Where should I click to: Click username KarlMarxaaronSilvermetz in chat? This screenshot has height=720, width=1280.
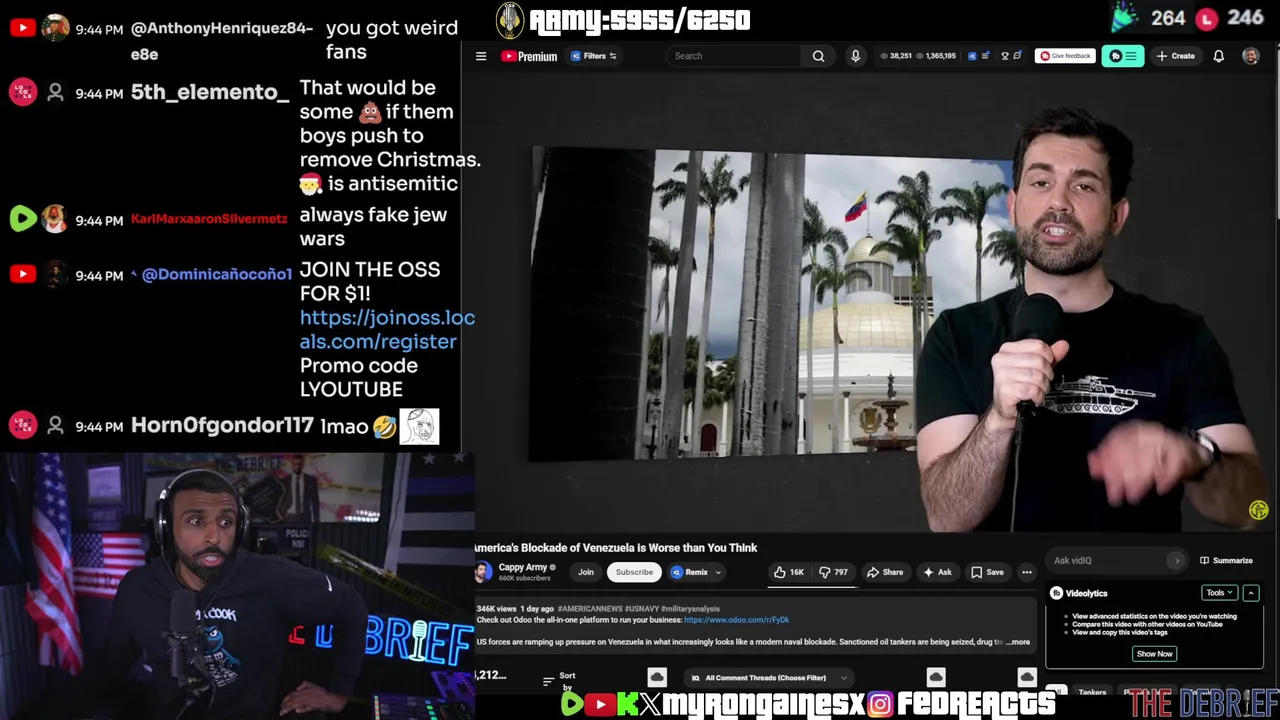tap(209, 219)
